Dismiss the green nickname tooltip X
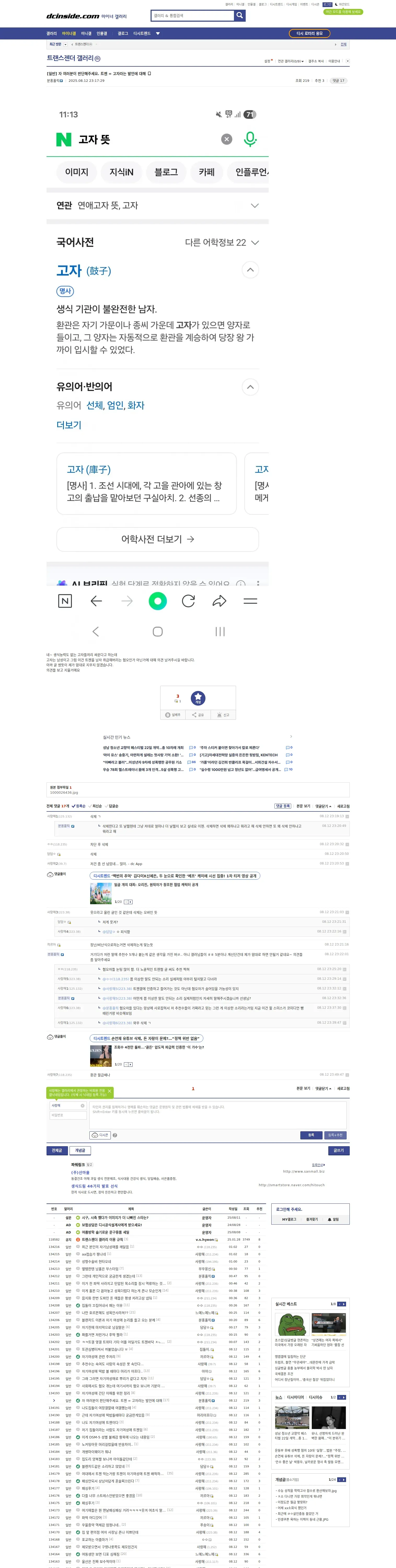396x1568 pixels. click(x=110, y=1091)
